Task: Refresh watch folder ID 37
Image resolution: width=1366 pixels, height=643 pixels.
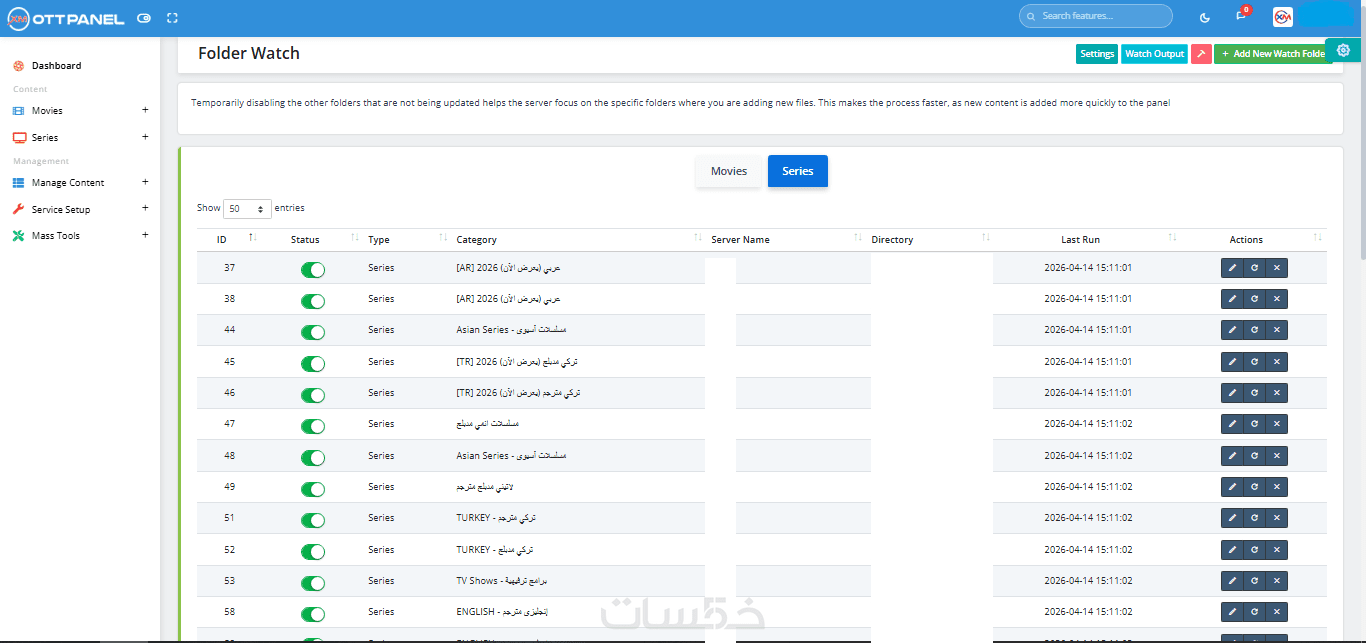Action: coord(1254,268)
